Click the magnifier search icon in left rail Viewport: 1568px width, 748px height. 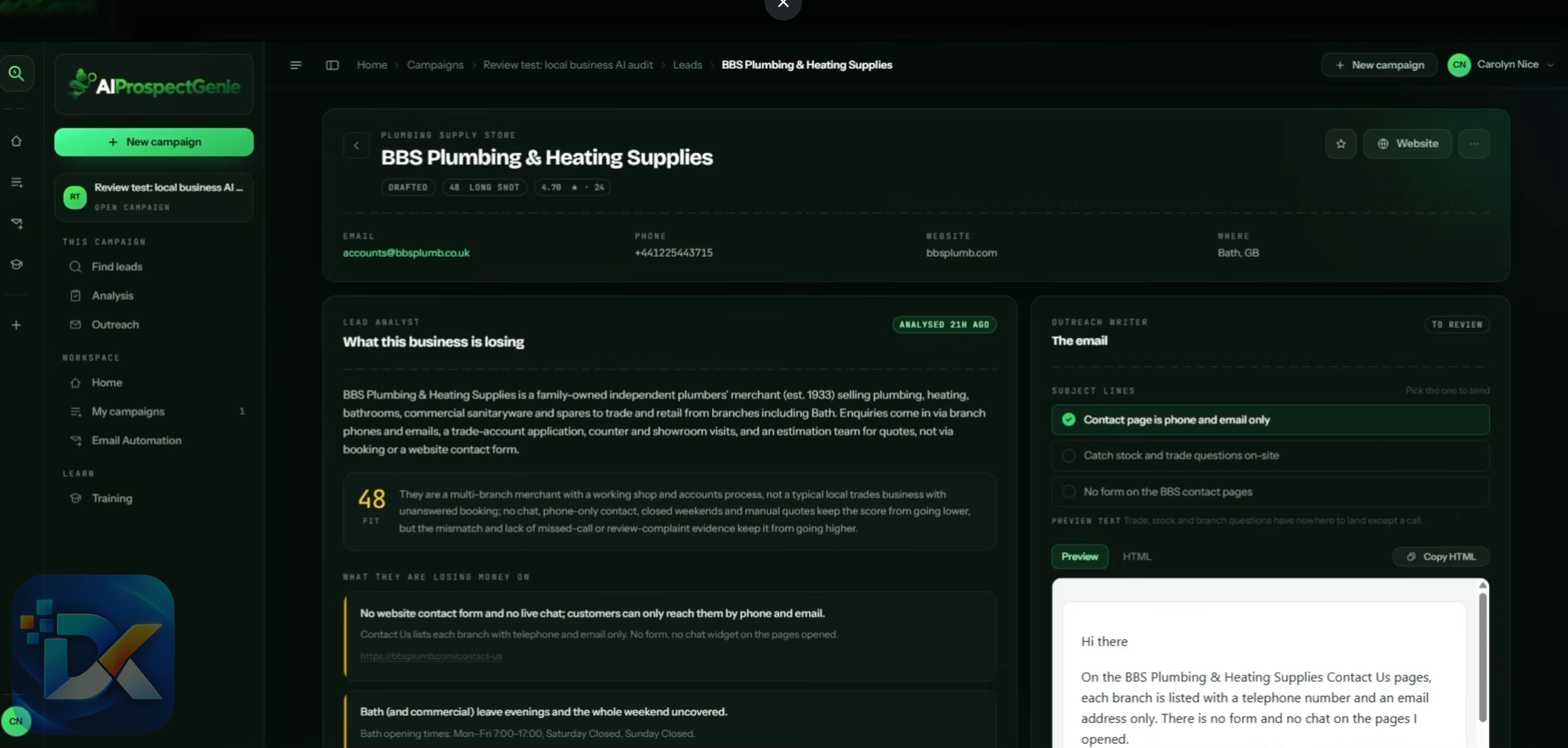(17, 73)
